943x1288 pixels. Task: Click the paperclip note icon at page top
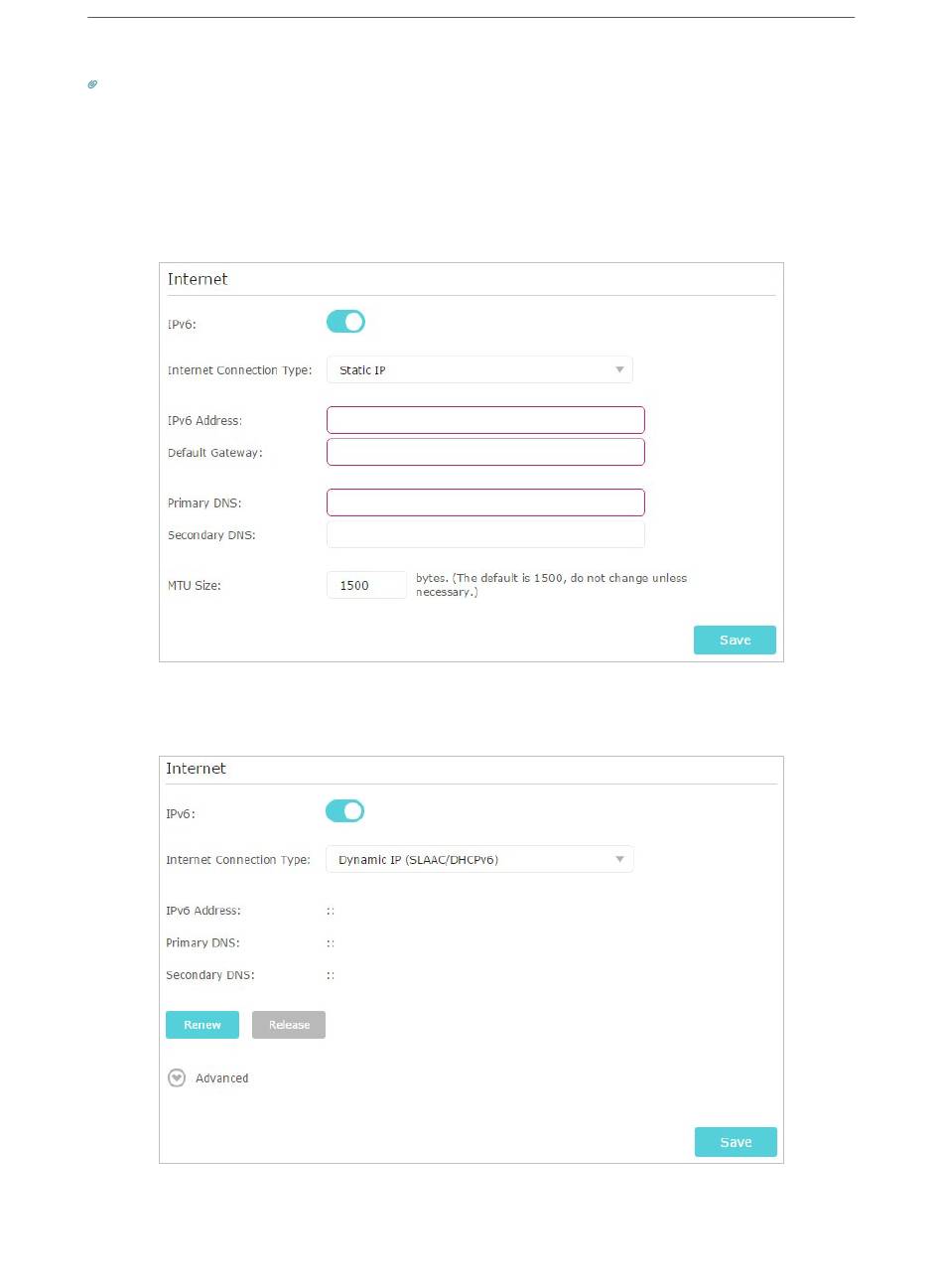coord(92,85)
